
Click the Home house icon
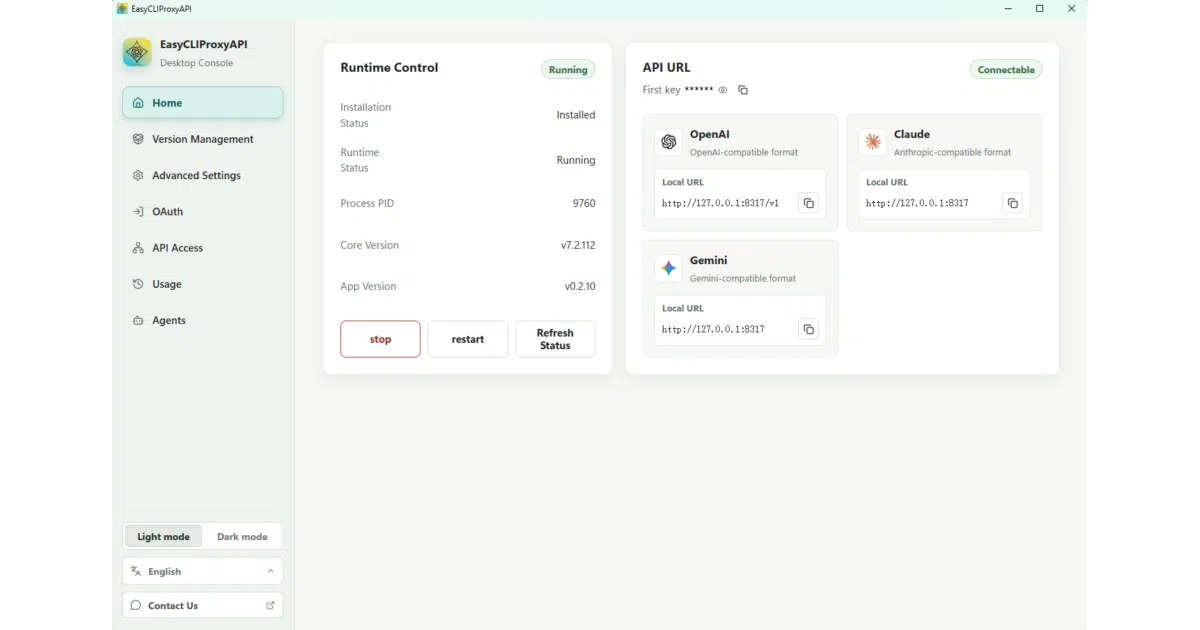pyautogui.click(x=138, y=103)
